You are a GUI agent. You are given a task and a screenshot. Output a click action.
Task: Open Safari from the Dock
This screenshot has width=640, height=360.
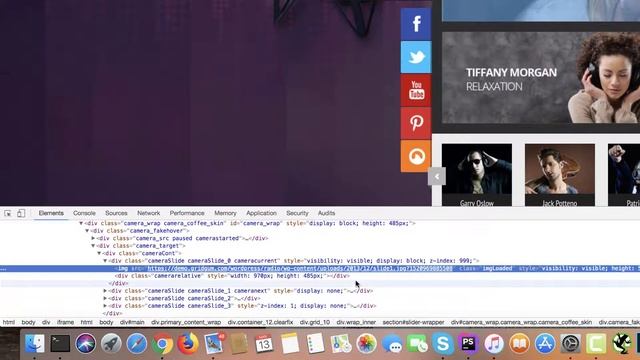point(137,344)
